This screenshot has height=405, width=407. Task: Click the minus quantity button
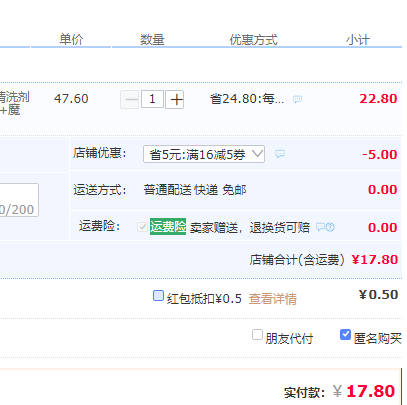pyautogui.click(x=129, y=99)
